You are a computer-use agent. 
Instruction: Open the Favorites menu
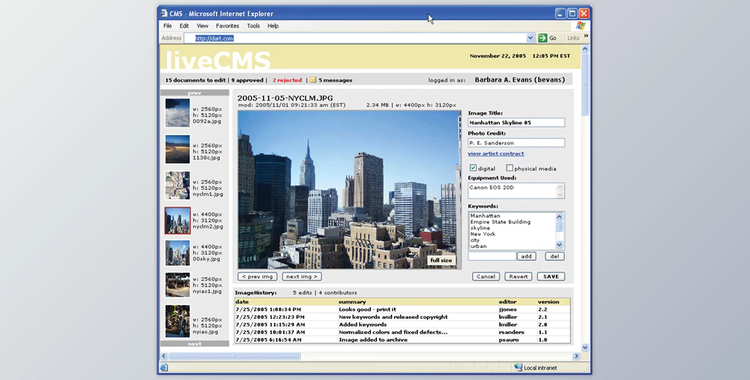(227, 26)
